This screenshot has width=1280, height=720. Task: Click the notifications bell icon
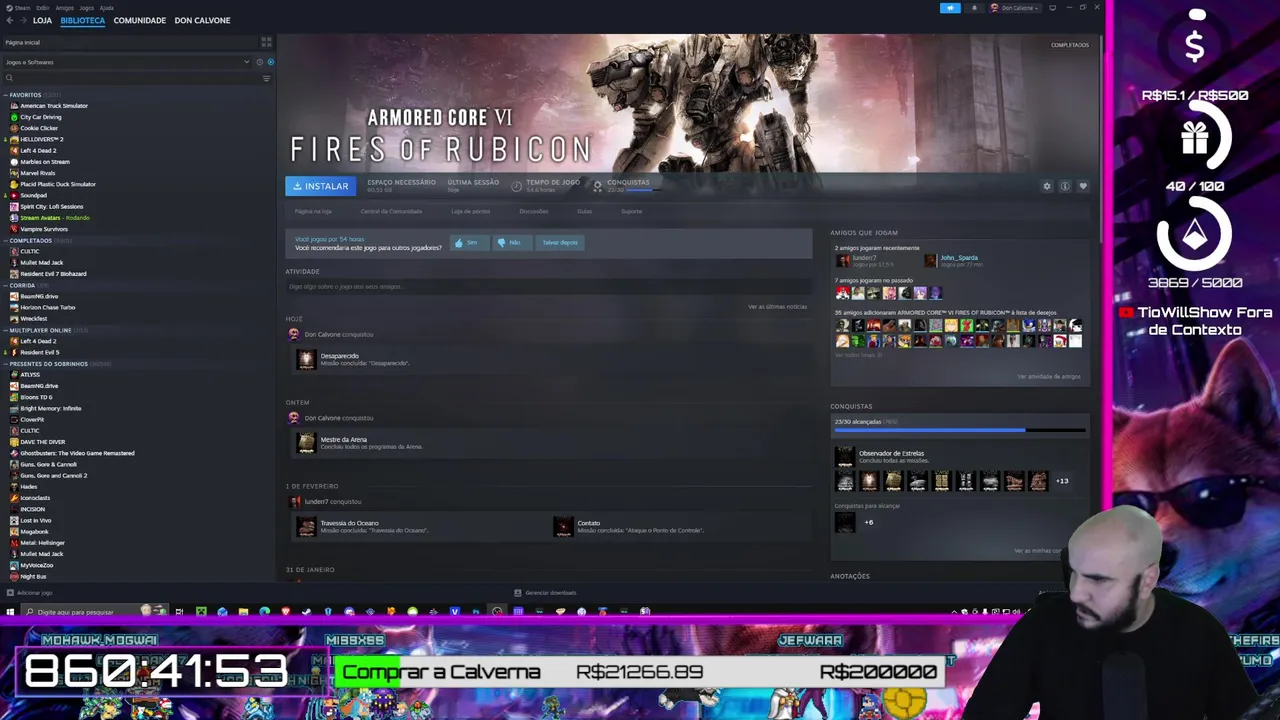pyautogui.click(x=974, y=8)
